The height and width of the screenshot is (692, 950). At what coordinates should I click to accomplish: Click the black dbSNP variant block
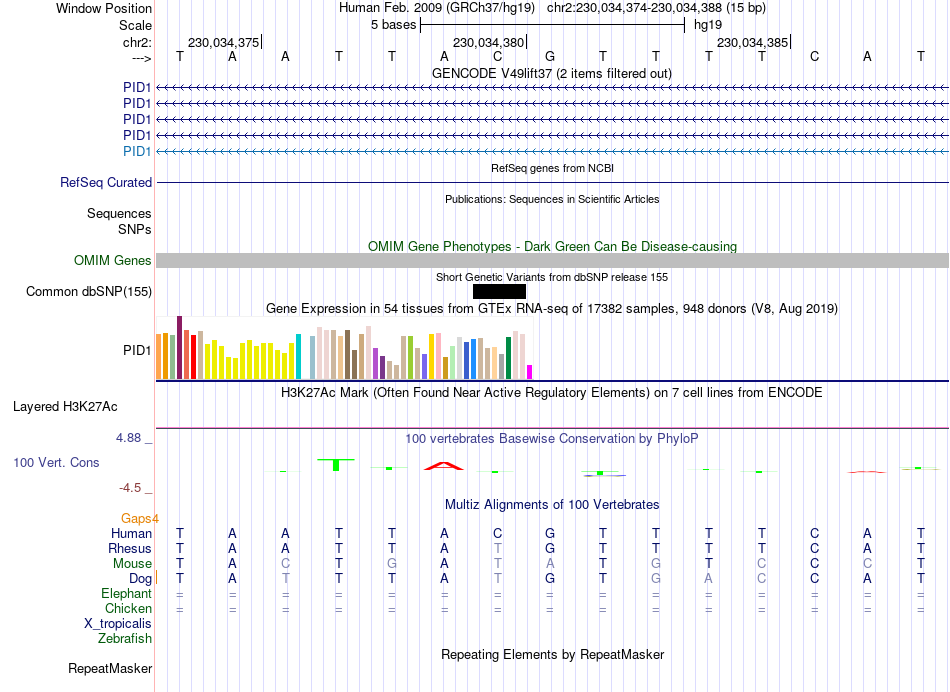click(x=499, y=291)
